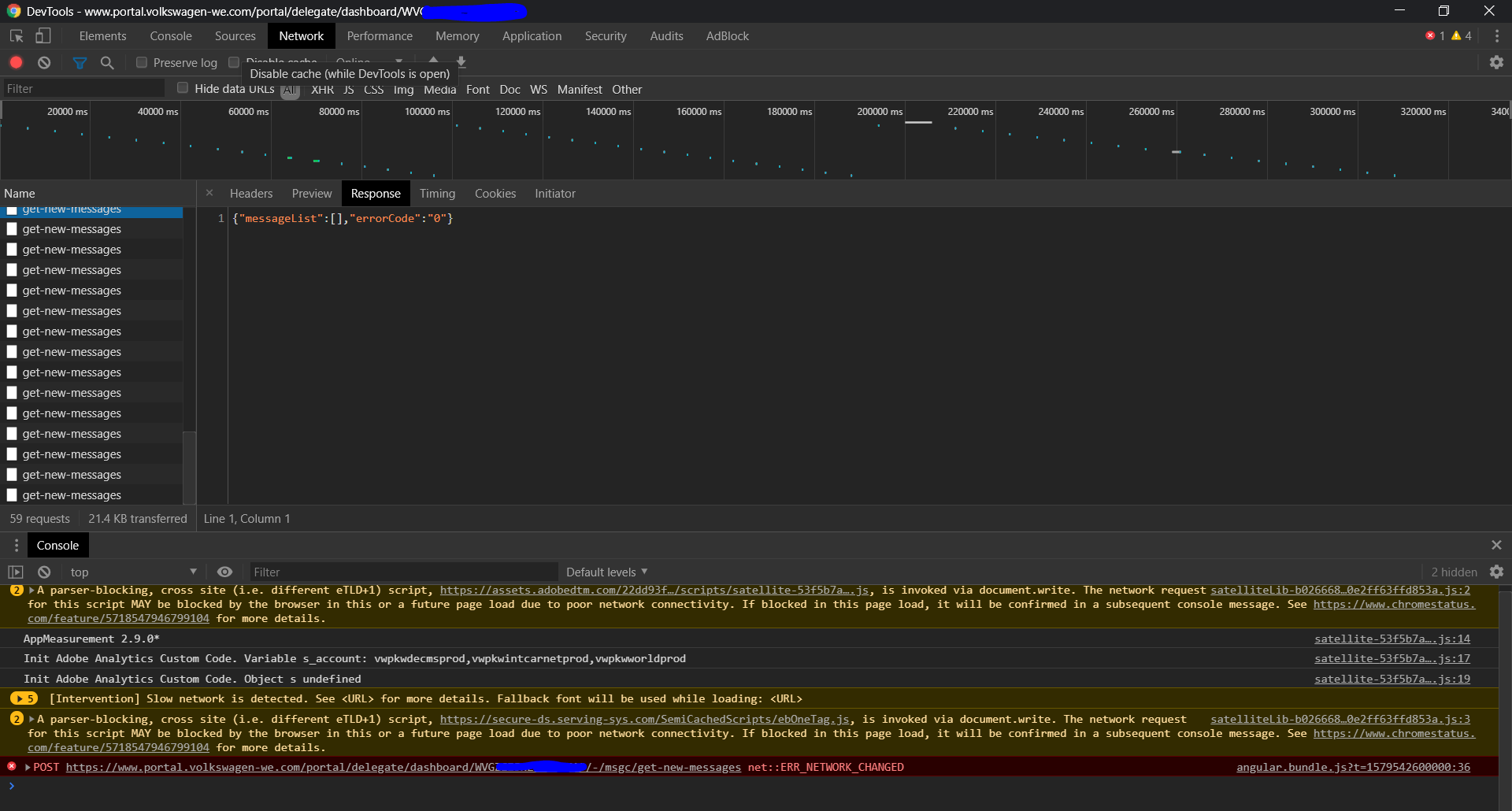Clear console with the block icon

[44, 572]
